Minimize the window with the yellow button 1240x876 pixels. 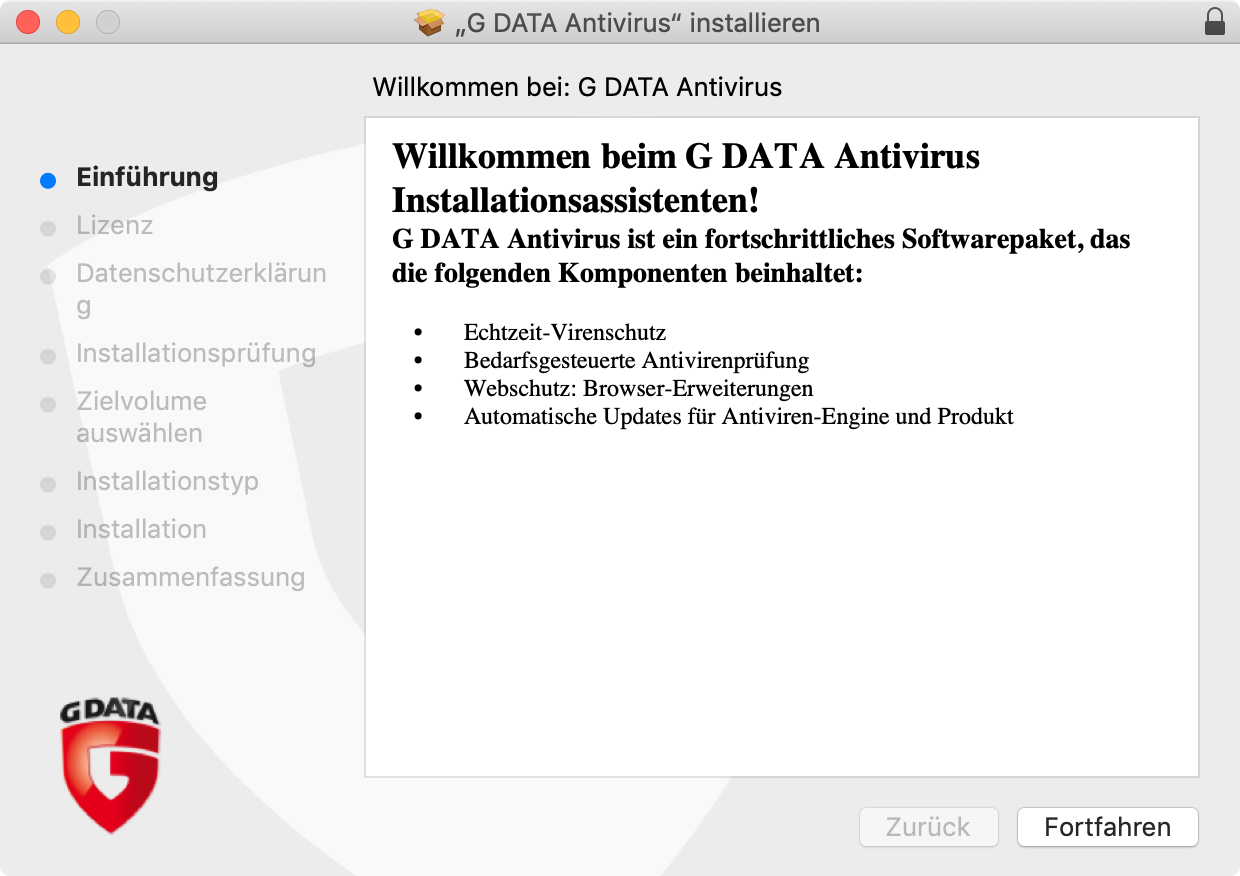(x=67, y=22)
